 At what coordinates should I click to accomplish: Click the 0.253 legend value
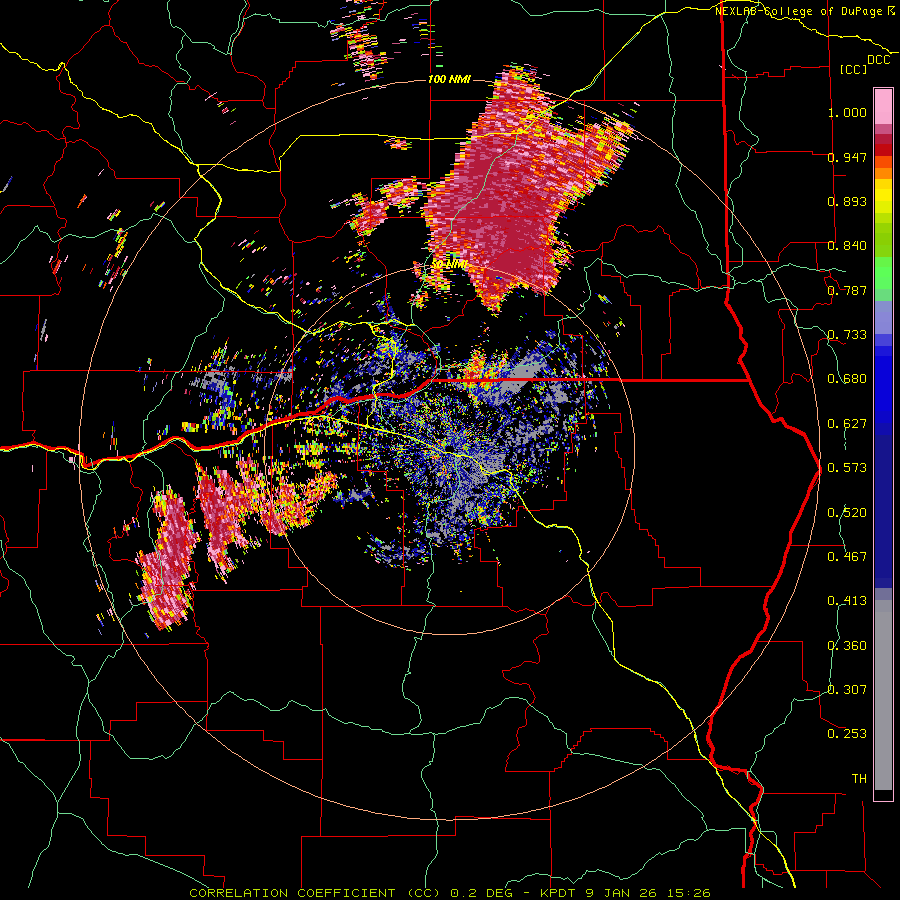click(847, 734)
